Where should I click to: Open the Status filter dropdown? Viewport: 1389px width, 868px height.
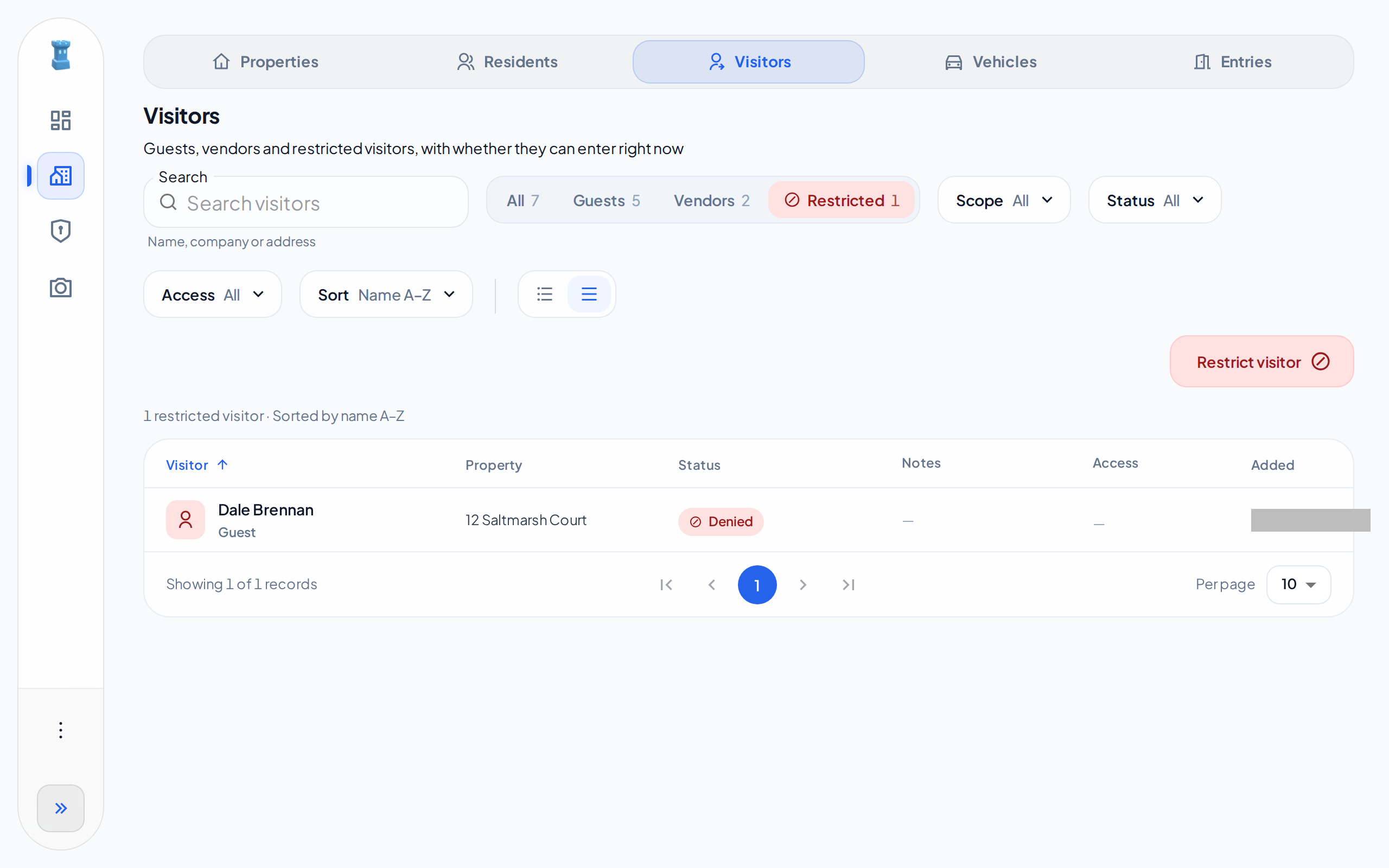click(1155, 200)
